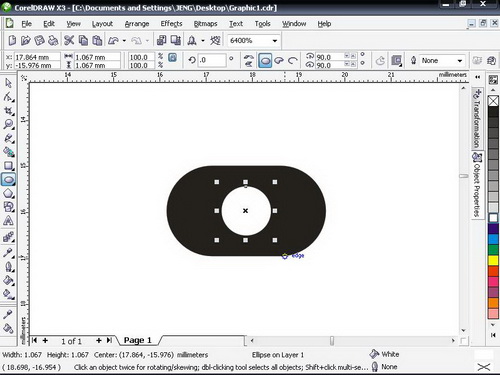Toggle the non-proportional scaling lock
500x375 pixels.
pos(172,57)
